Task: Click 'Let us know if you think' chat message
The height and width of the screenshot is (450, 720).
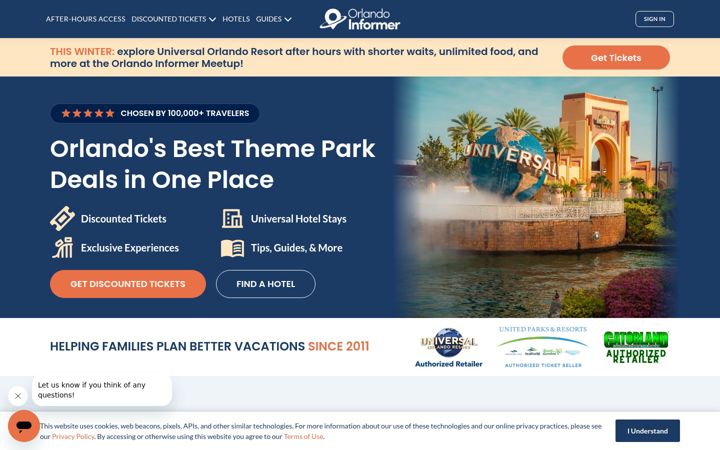Action: [102, 390]
